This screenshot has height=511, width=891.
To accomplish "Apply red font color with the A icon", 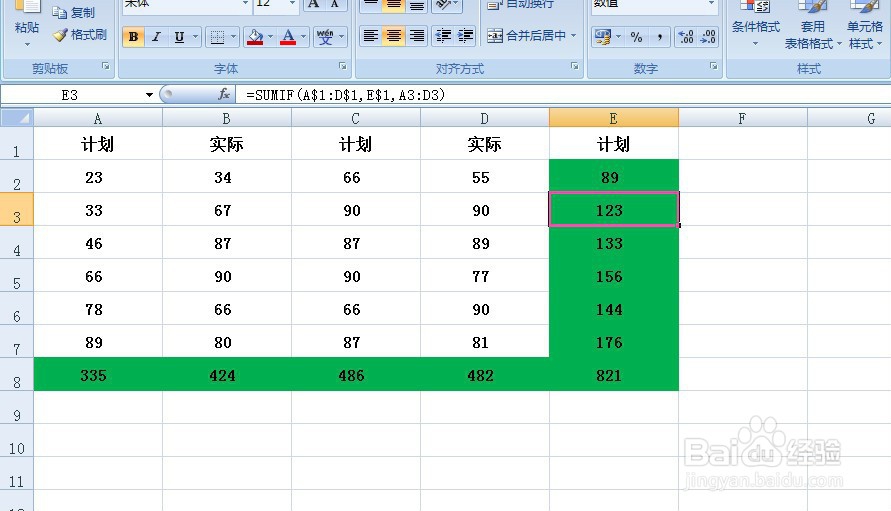I will coord(288,37).
